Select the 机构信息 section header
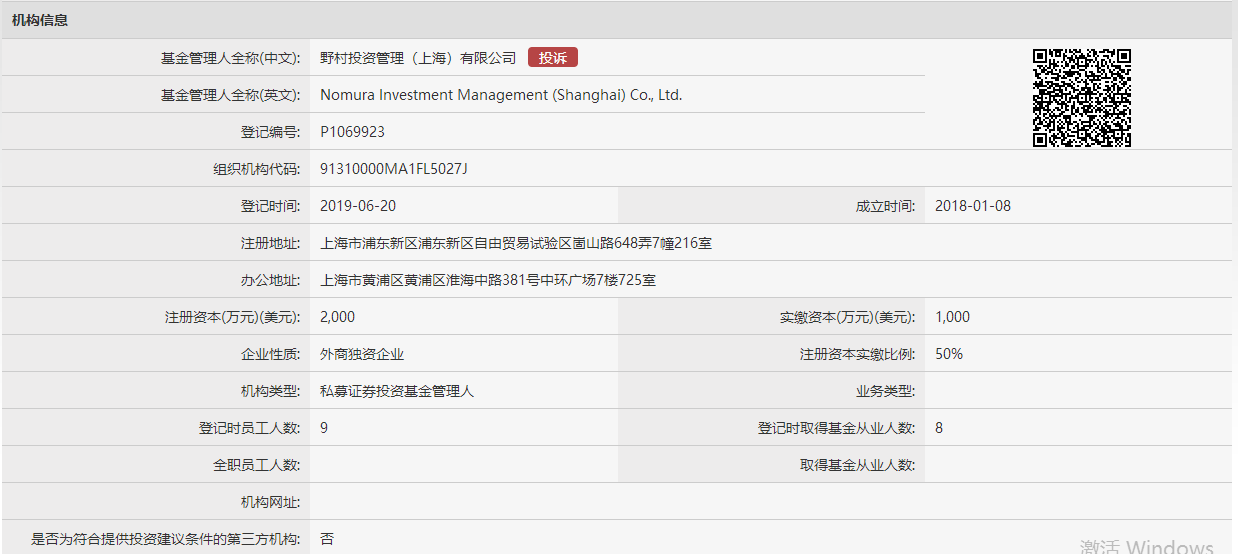1238x554 pixels. point(40,20)
